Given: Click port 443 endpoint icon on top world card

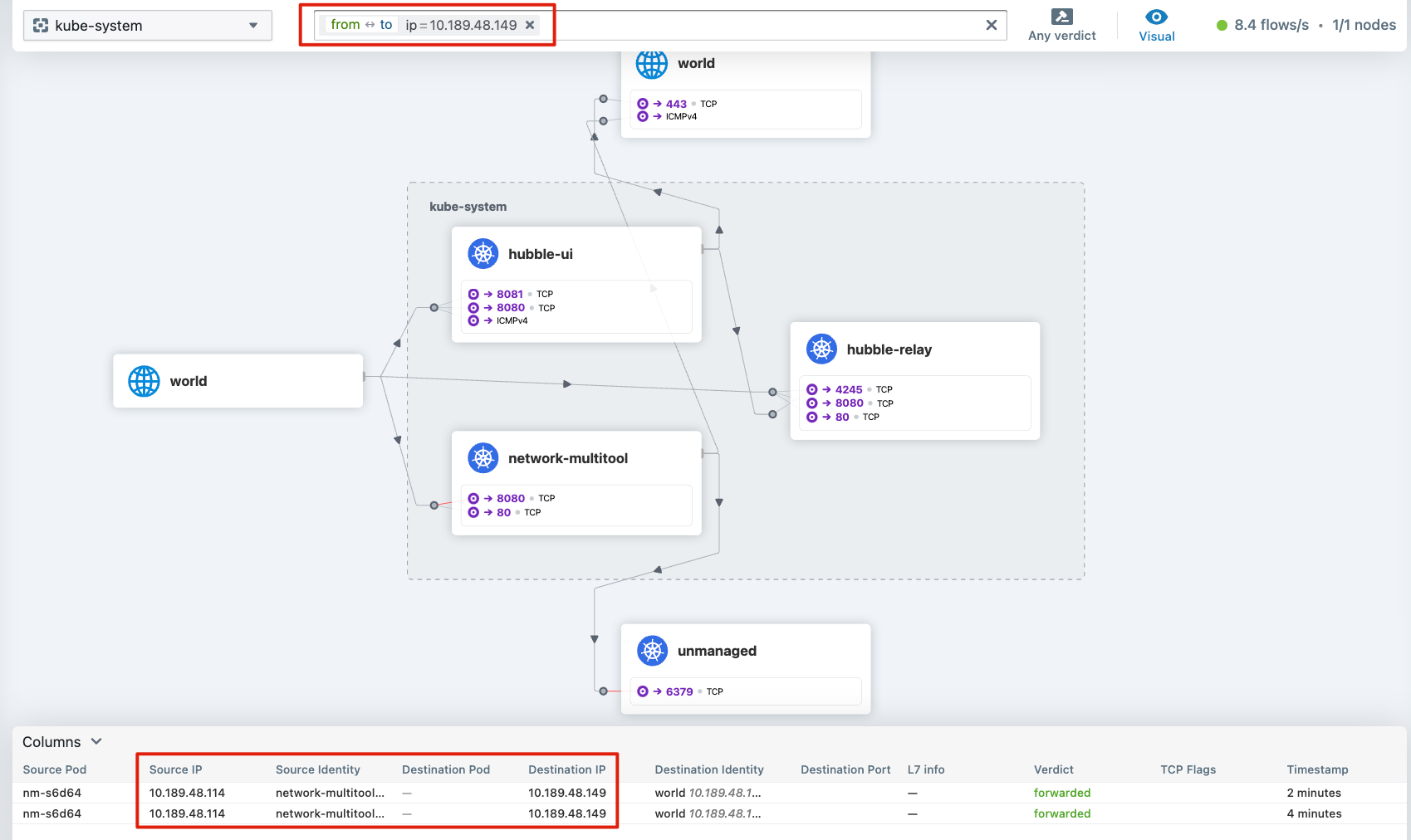Looking at the screenshot, I should (x=643, y=104).
